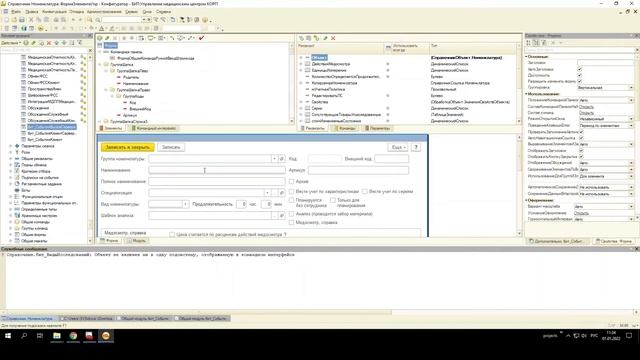Switch to the Параметры tab in attributes panel
640x360 pixels.
(x=378, y=128)
